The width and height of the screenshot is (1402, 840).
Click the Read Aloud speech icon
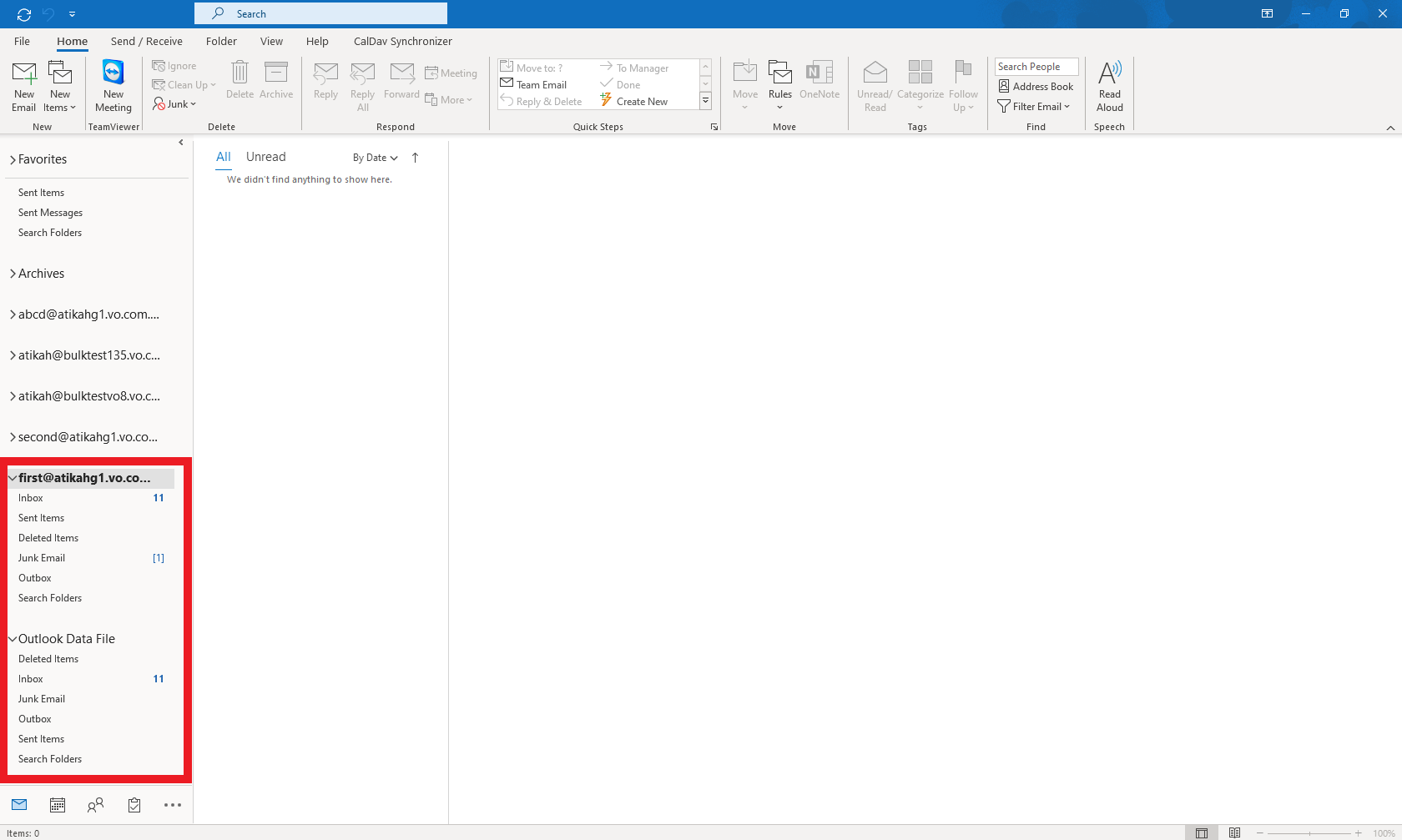pos(1109,85)
